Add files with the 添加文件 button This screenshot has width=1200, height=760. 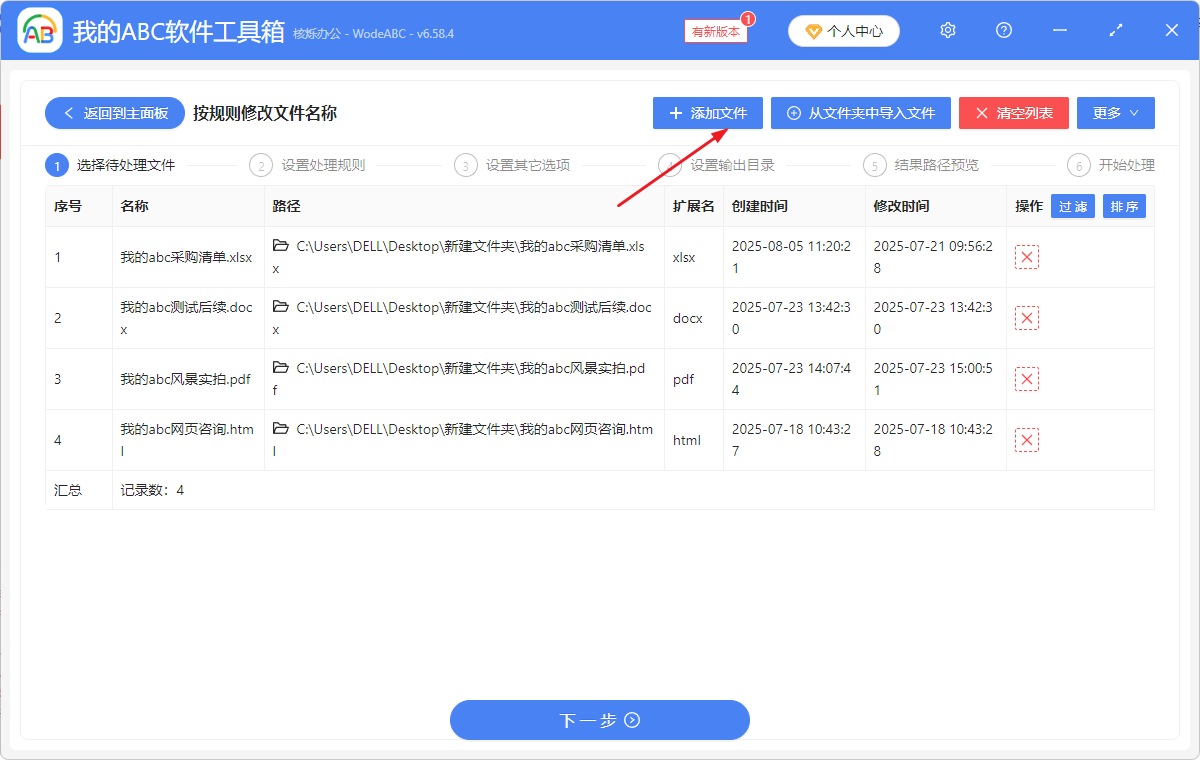point(707,113)
